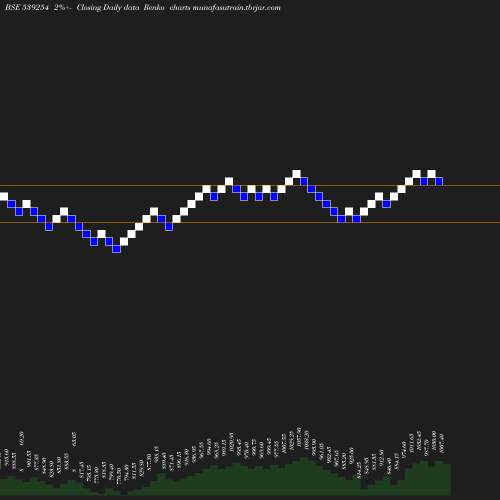The image size is (500, 500).
Task: Click the lower orange horizontal level line
Action: tap(250, 222)
